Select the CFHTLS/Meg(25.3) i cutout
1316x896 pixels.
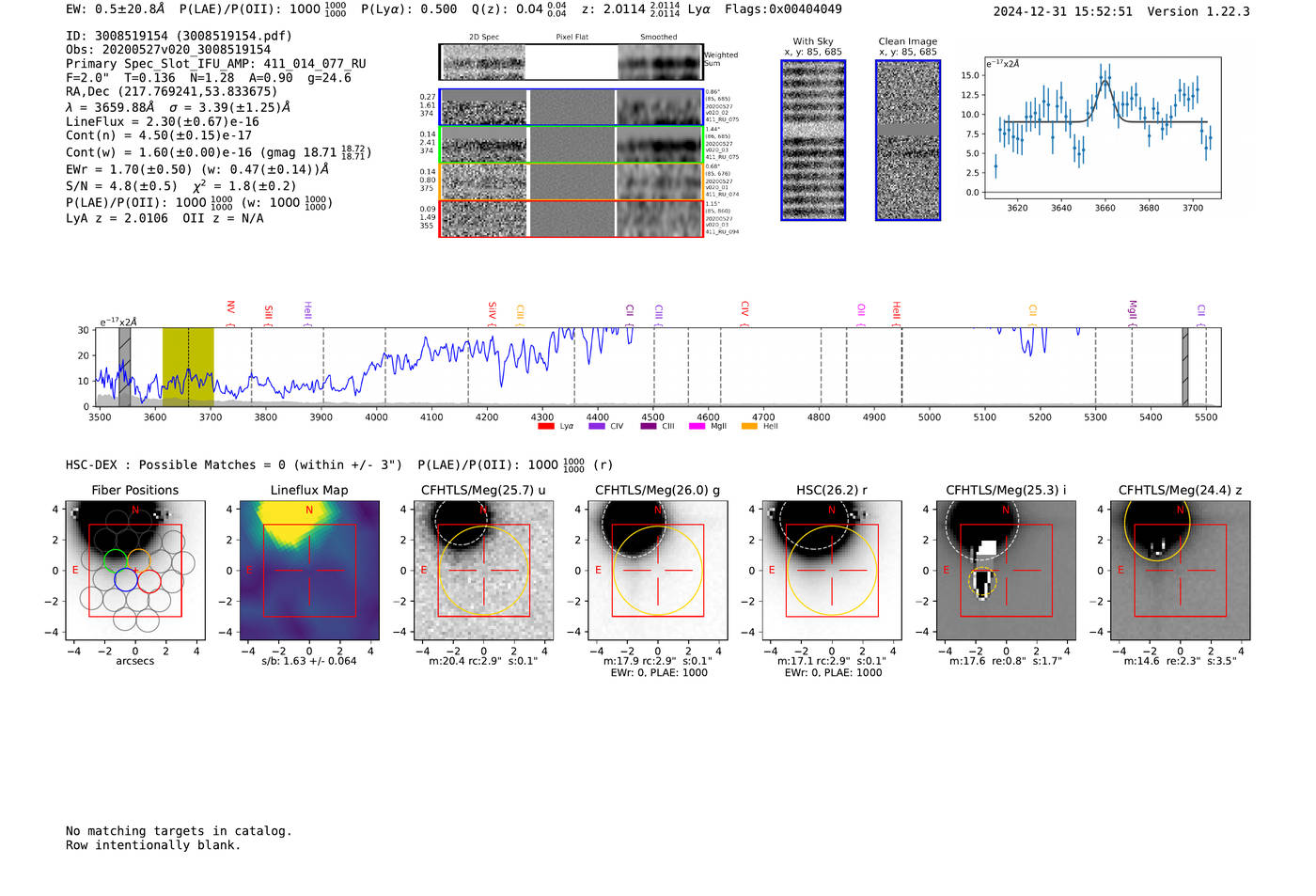[x=1006, y=570]
